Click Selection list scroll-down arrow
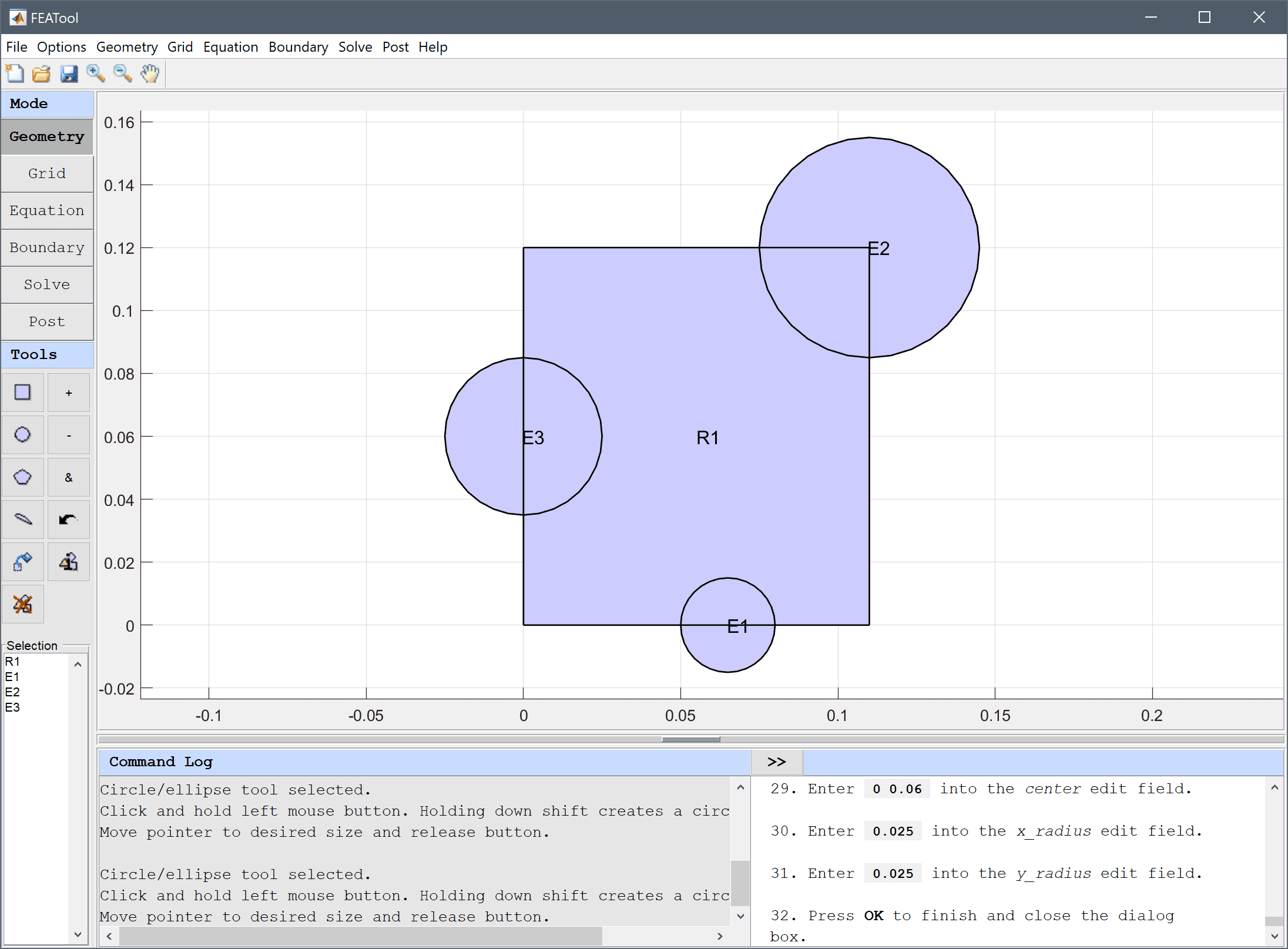The image size is (1288, 949). coord(78,934)
